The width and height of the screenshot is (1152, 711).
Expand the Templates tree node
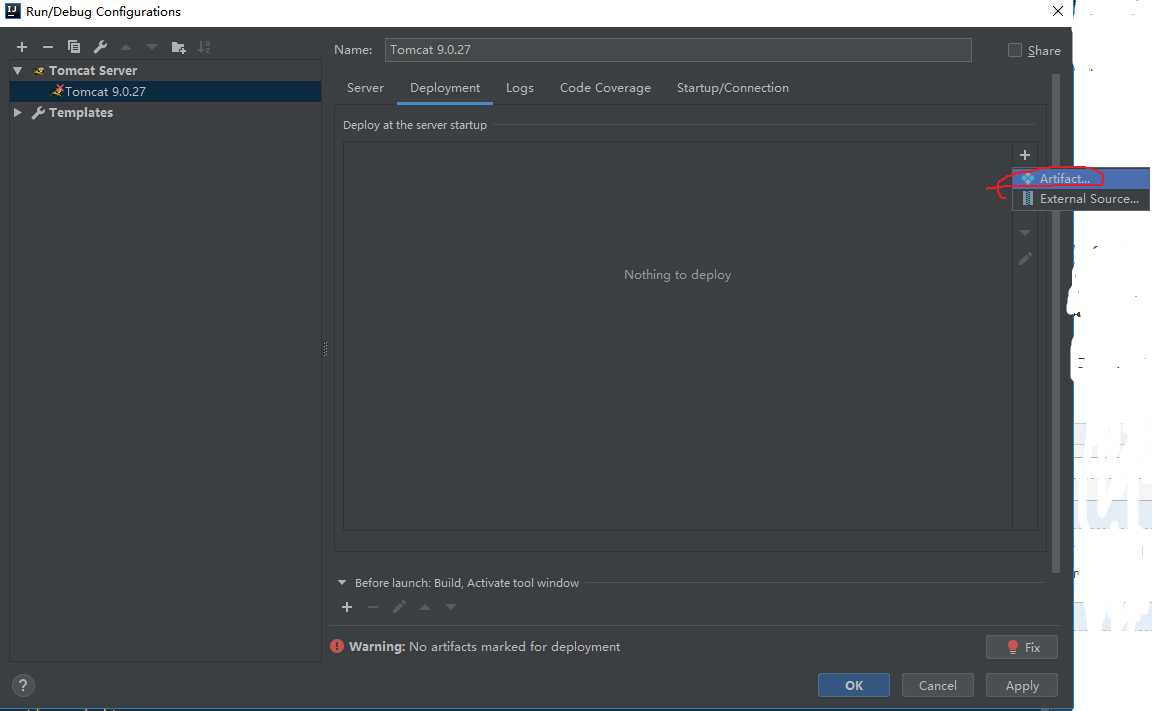click(18, 112)
